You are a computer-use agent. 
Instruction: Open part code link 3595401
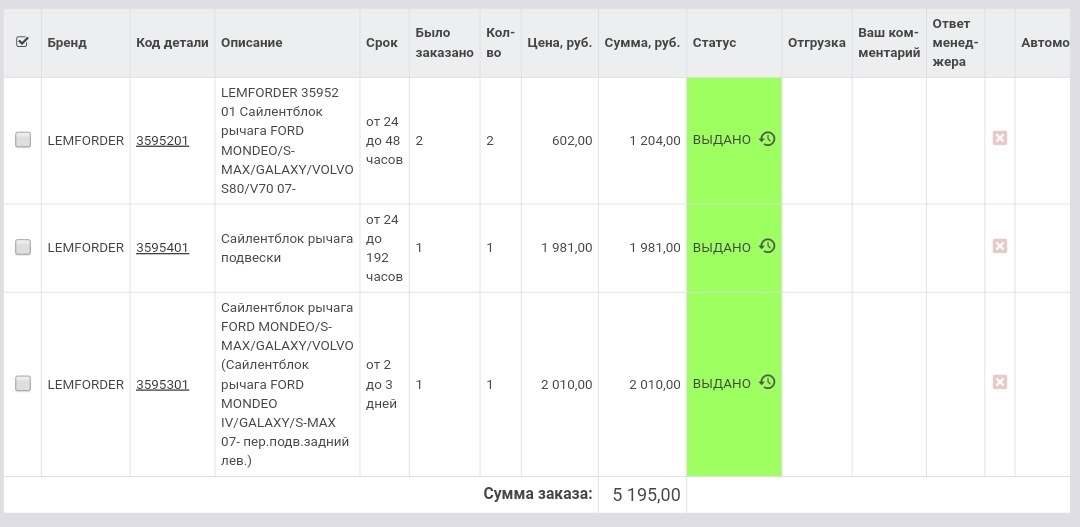pyautogui.click(x=162, y=248)
